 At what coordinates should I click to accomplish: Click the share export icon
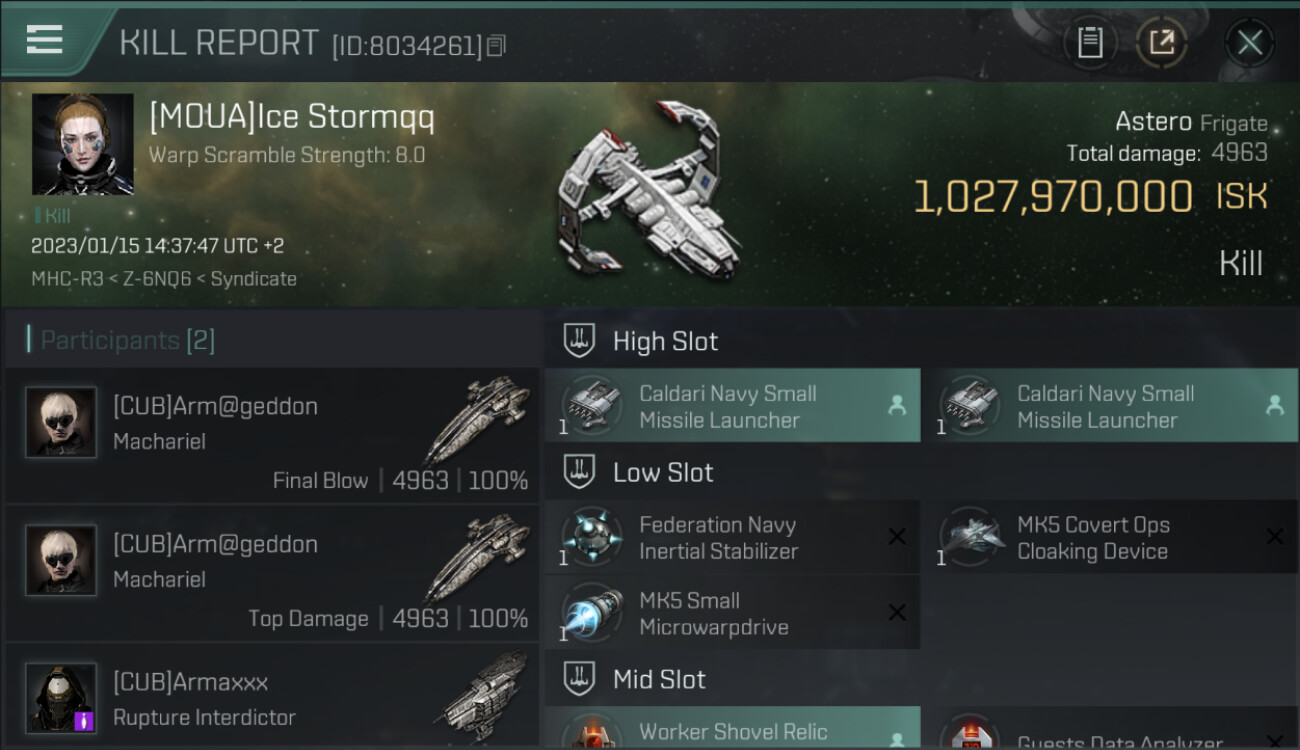(x=1161, y=42)
